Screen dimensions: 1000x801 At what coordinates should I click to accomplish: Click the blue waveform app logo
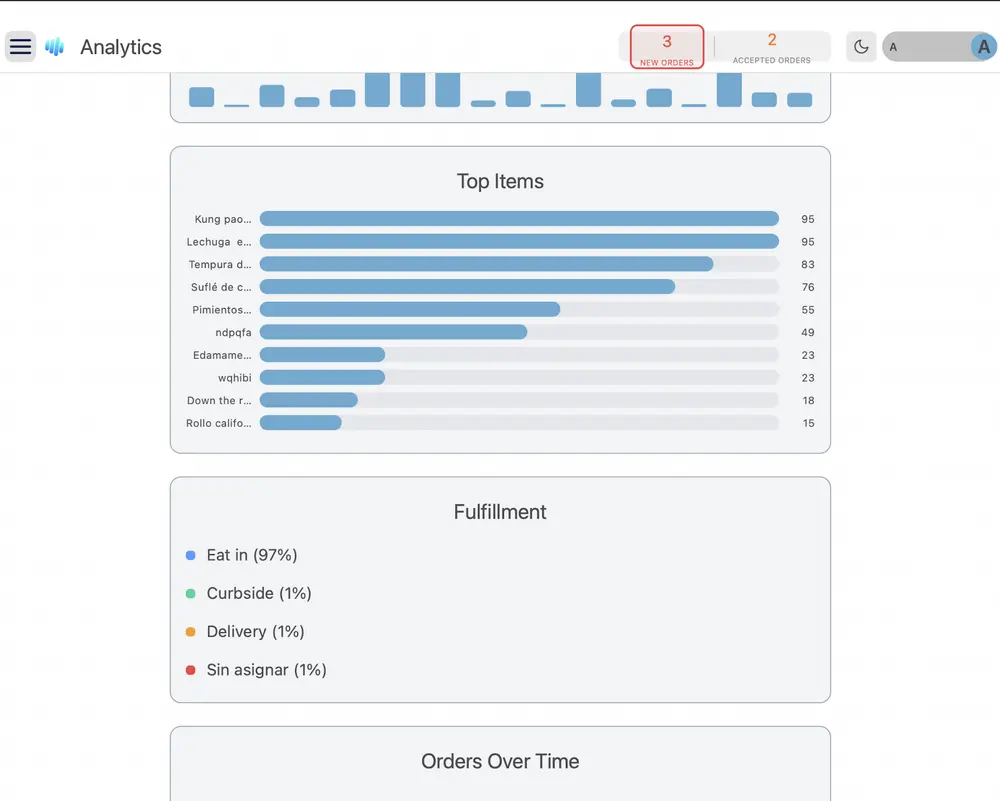coord(55,47)
